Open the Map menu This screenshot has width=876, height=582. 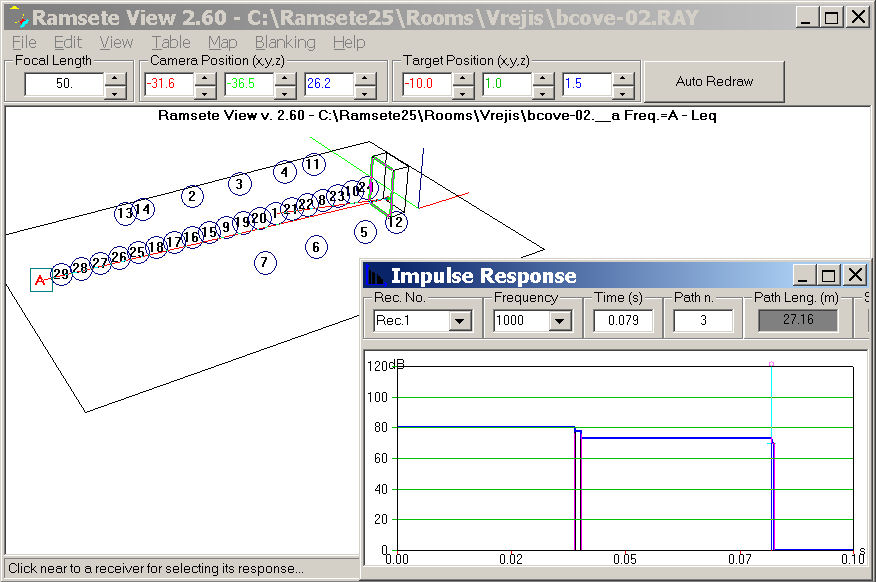(222, 42)
